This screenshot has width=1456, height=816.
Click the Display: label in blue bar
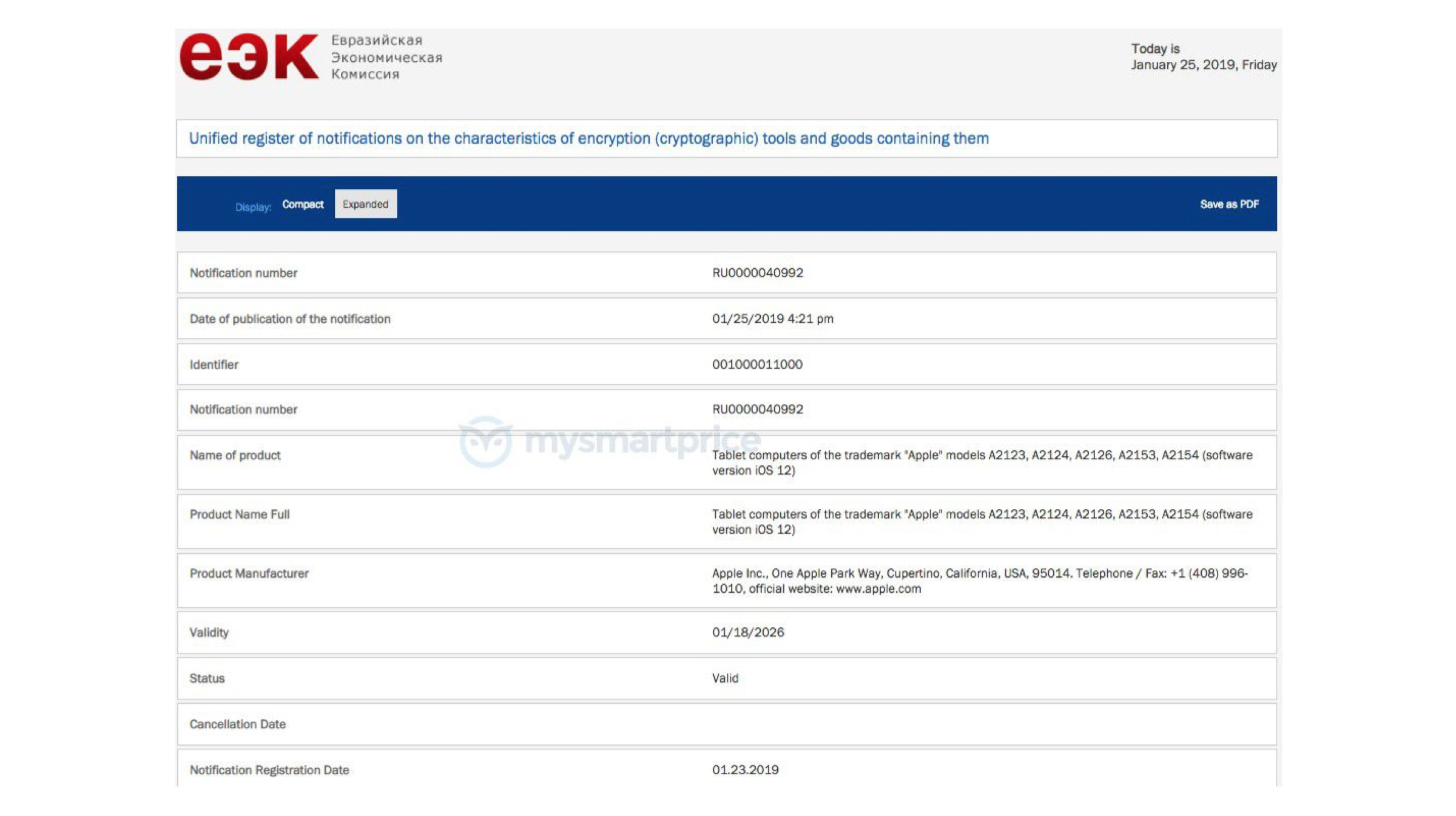point(253,207)
